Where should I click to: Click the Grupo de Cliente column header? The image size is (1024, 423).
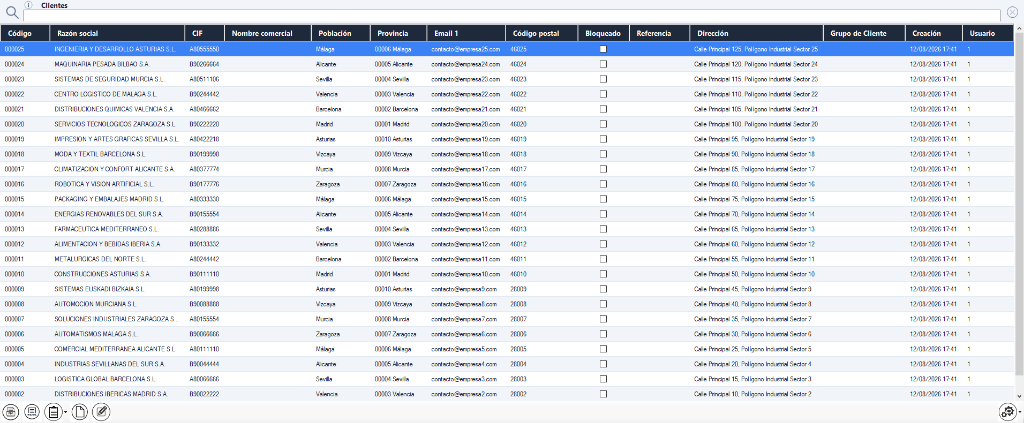click(864, 33)
